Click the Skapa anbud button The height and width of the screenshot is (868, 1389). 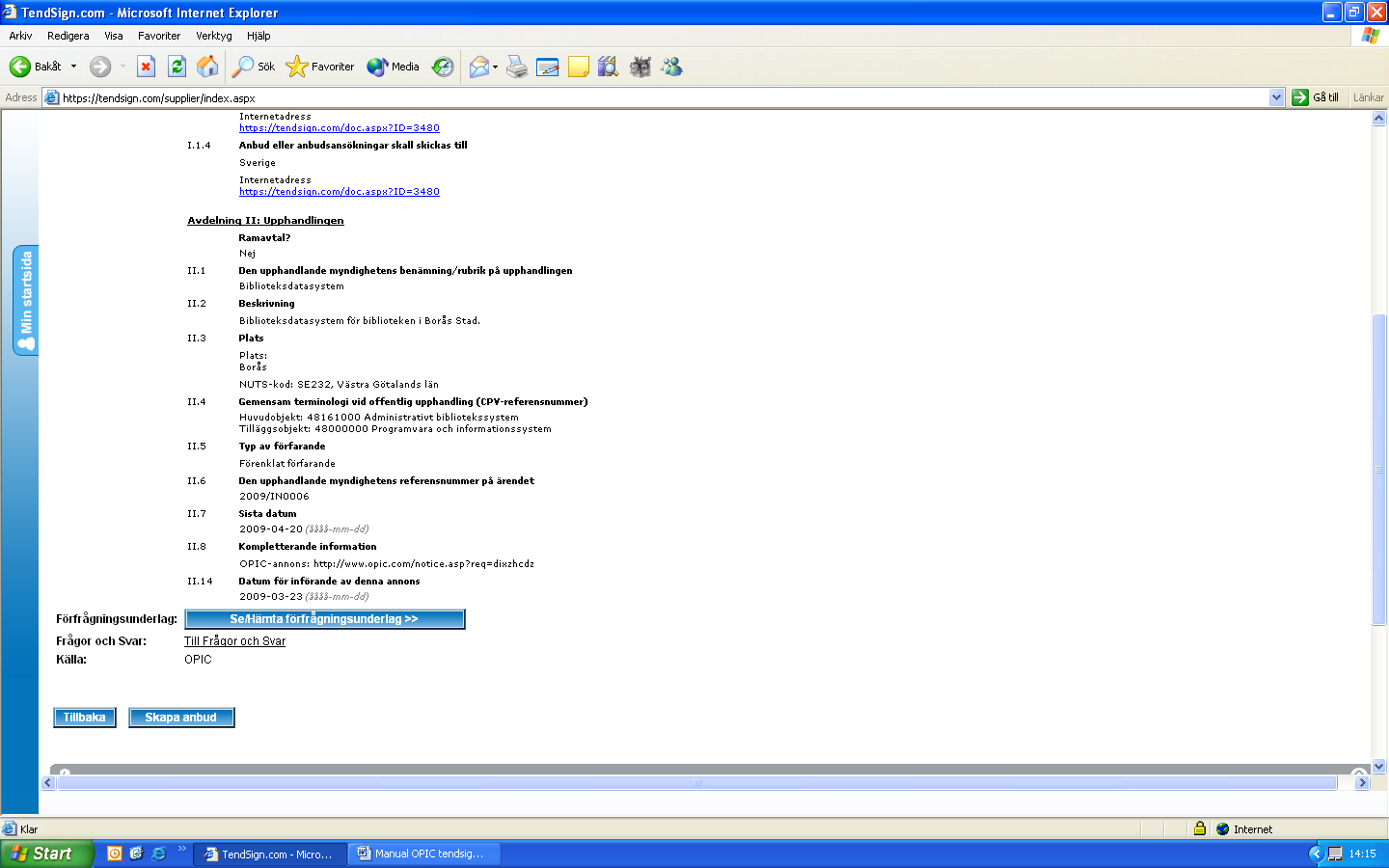click(181, 718)
